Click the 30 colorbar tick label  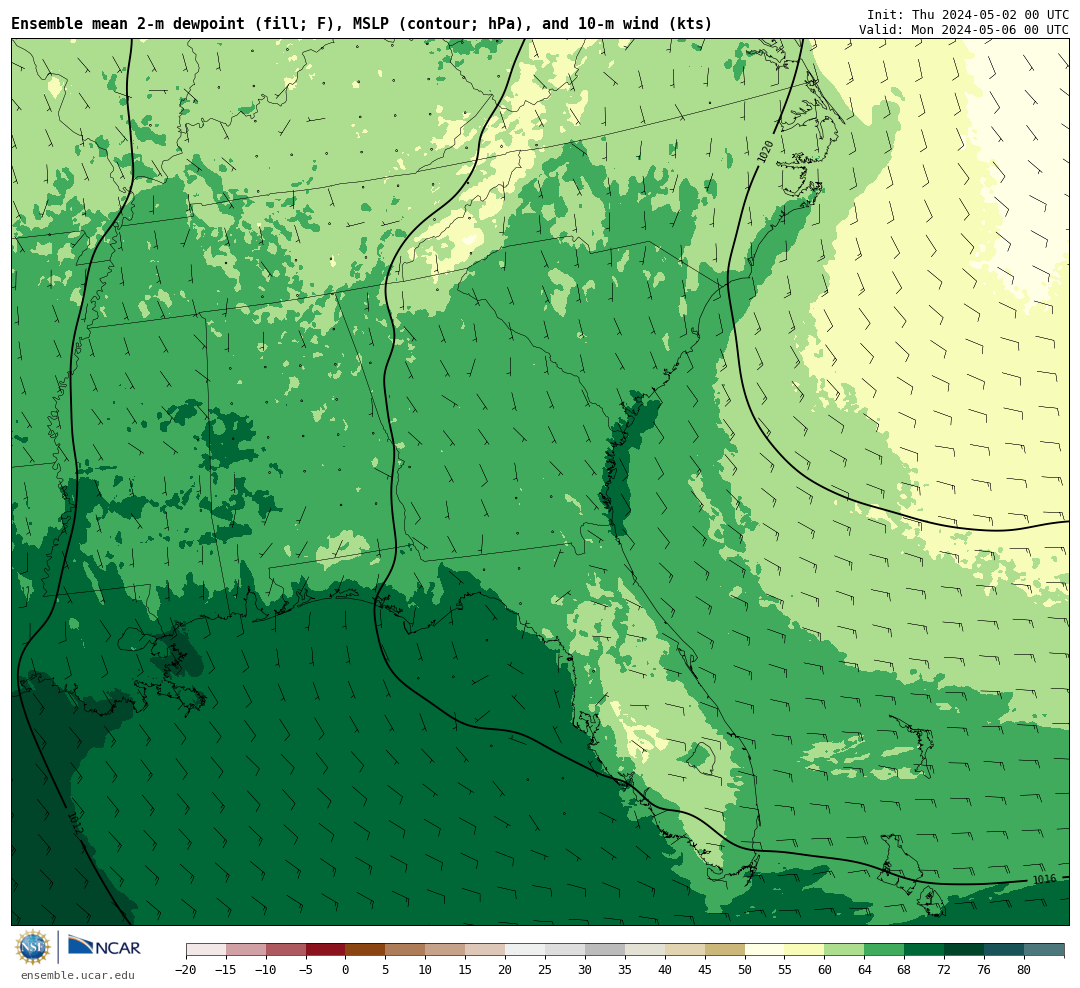585,969
